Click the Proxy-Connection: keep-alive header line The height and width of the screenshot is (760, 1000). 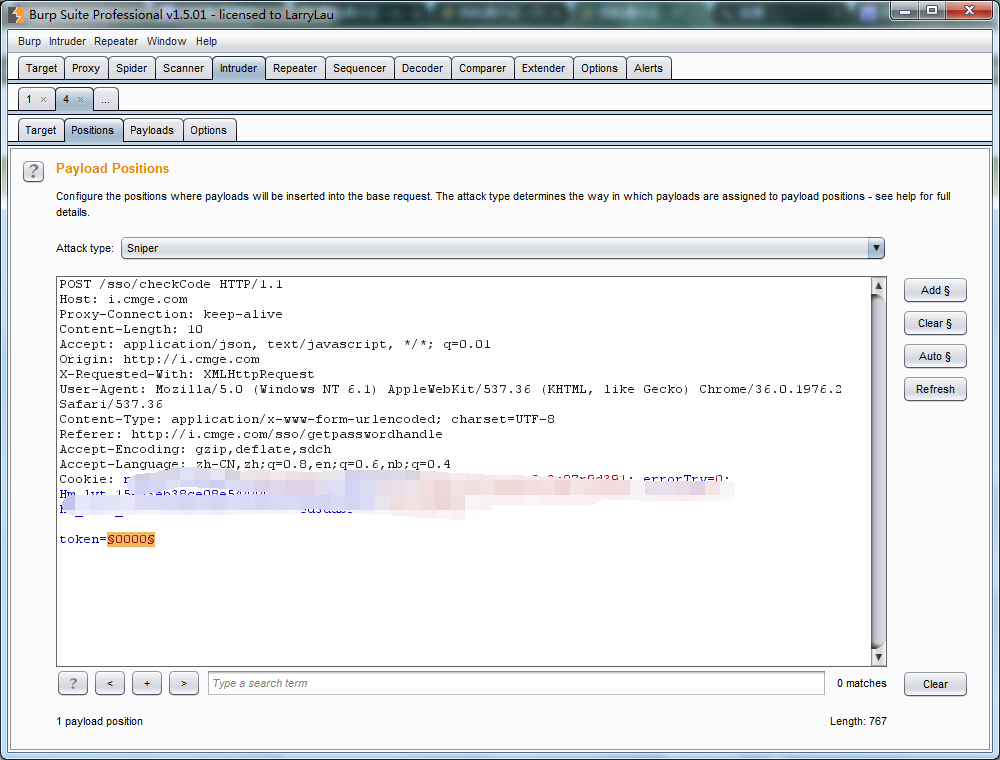point(171,314)
